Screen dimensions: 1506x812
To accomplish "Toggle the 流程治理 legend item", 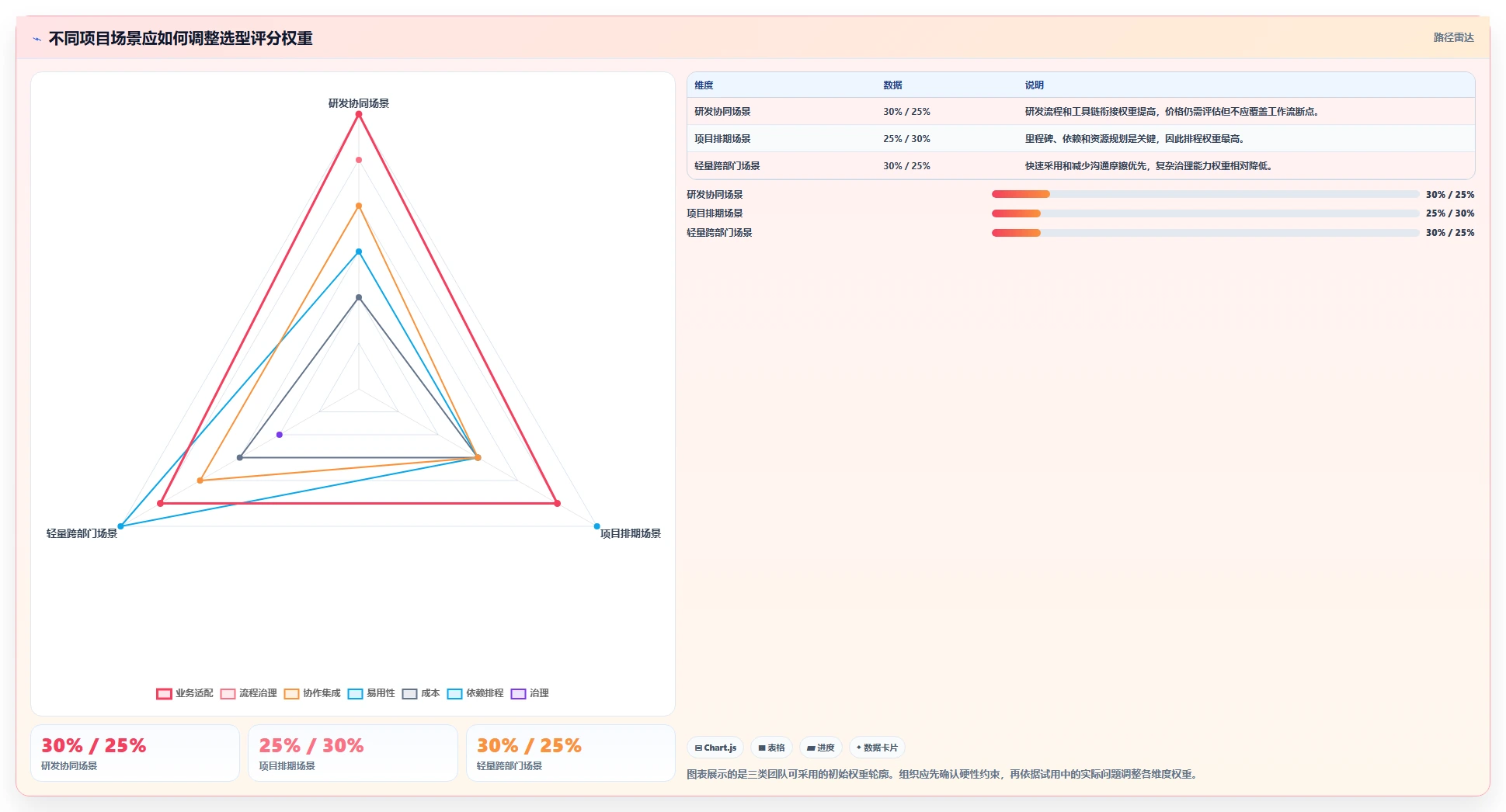I will [249, 693].
